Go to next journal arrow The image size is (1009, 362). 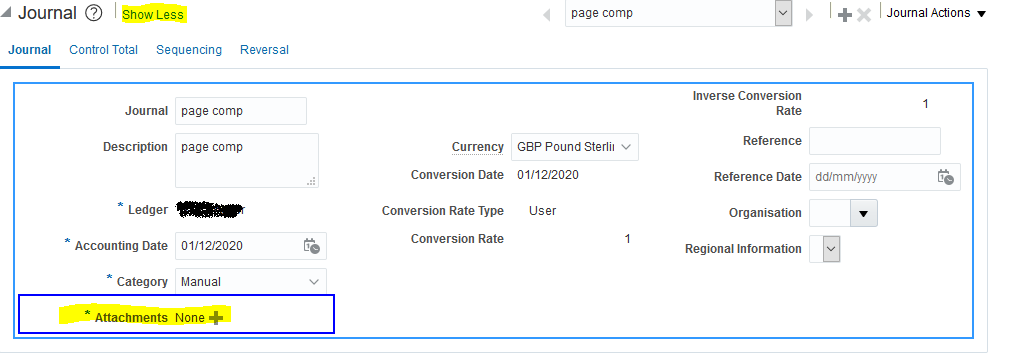tap(810, 14)
